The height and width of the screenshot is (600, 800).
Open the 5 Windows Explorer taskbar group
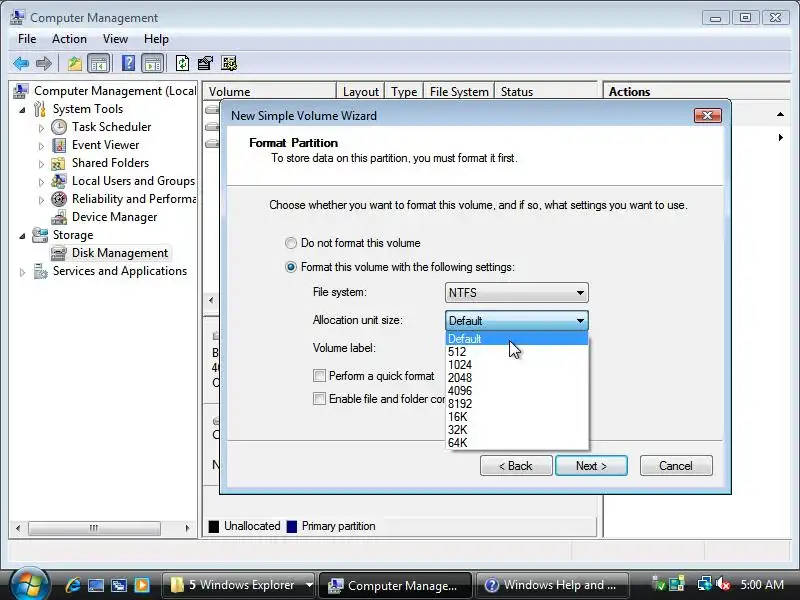239,585
